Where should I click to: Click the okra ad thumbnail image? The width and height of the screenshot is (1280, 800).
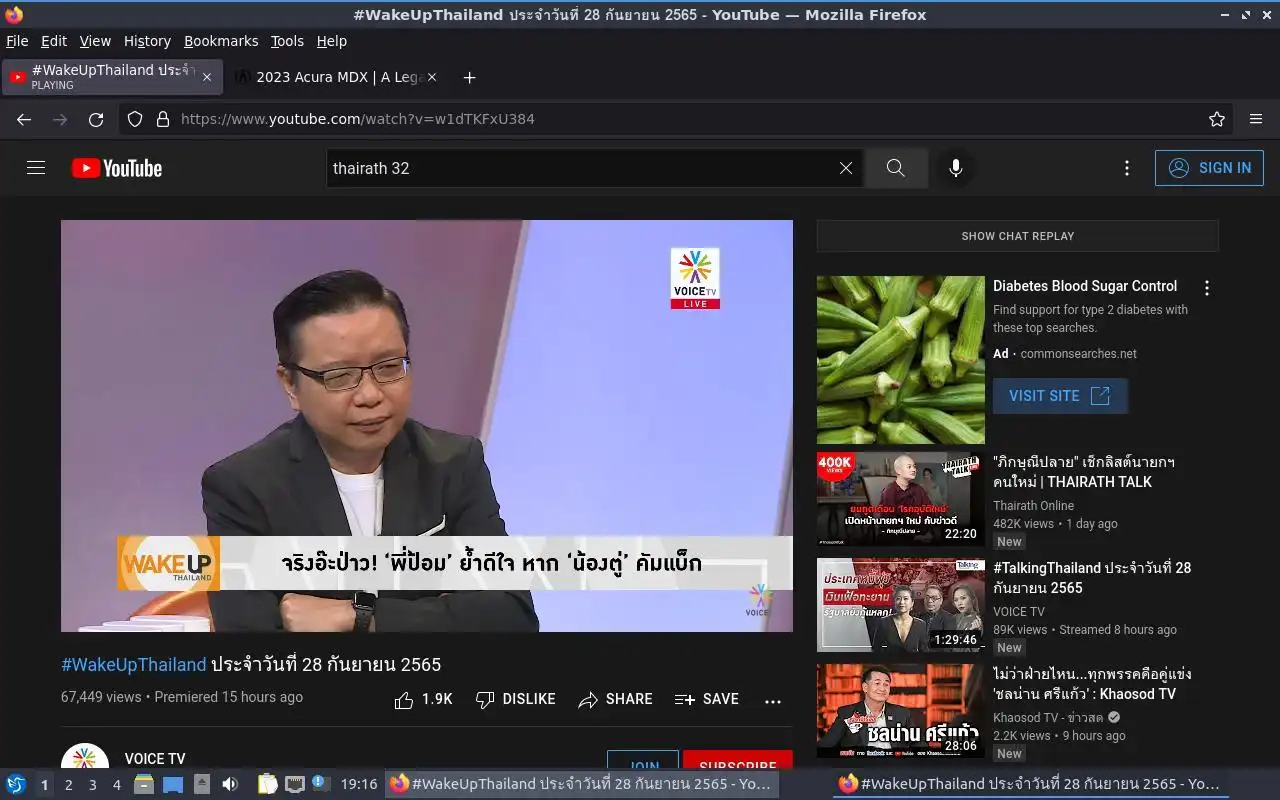click(x=901, y=360)
